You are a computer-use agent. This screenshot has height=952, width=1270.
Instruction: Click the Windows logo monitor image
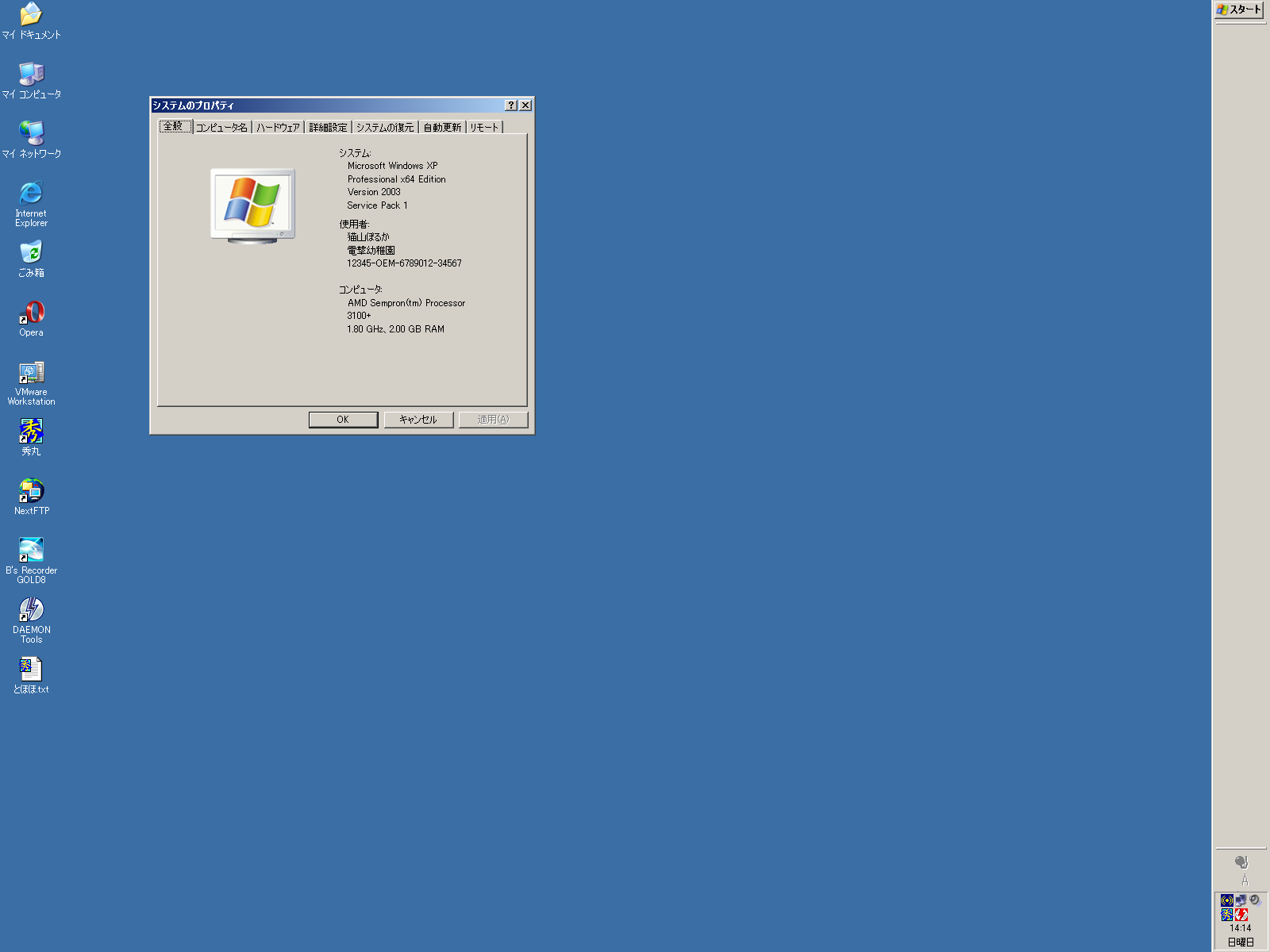click(x=252, y=205)
